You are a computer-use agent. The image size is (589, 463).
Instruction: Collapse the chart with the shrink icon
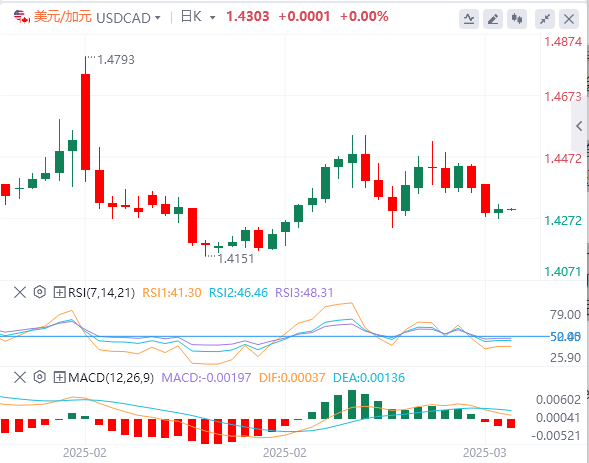545,18
